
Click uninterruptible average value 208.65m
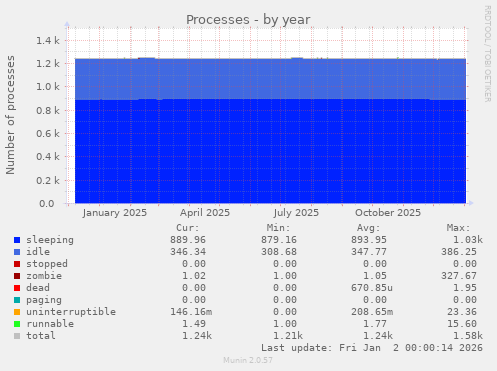point(372,312)
